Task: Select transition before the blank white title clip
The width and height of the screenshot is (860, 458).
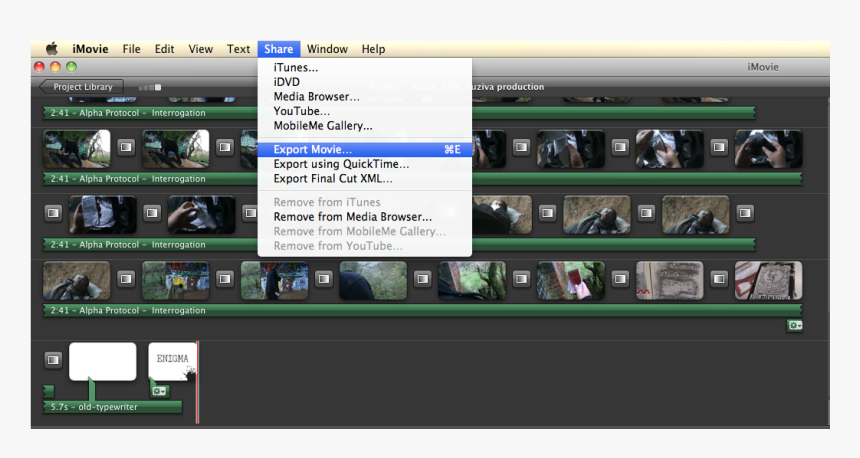Action: click(x=53, y=360)
